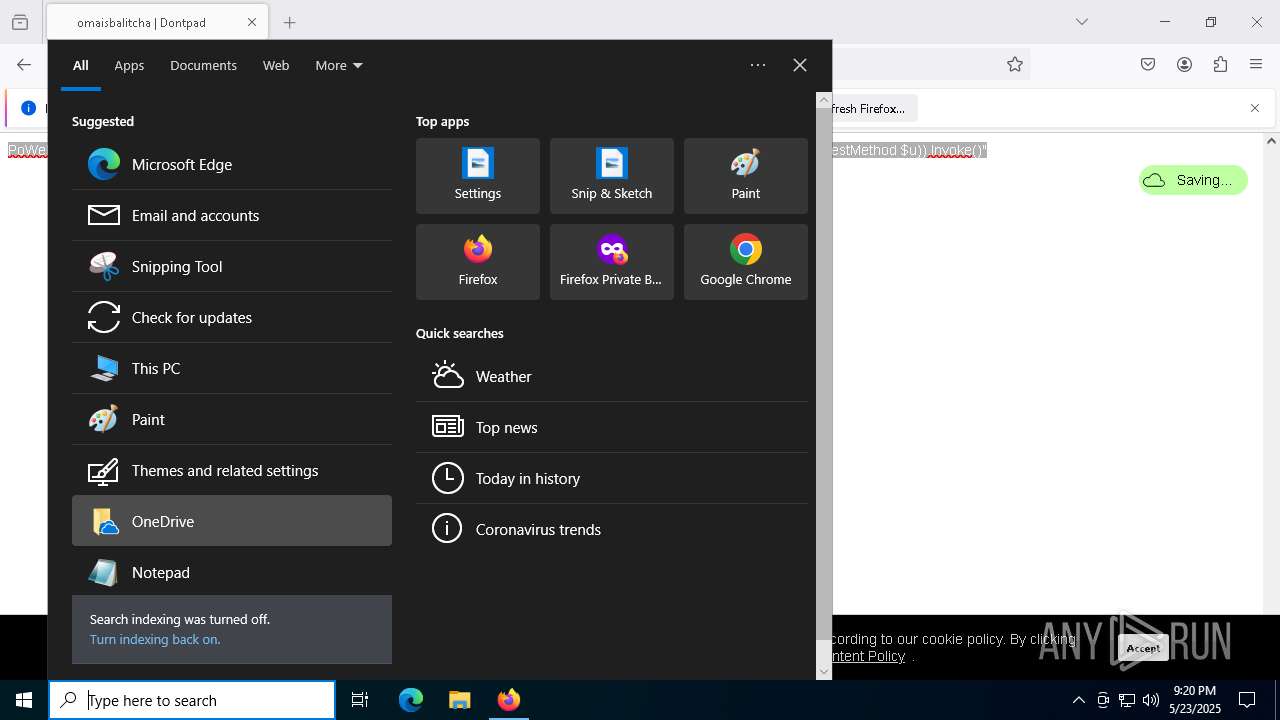This screenshot has height=720, width=1280.
Task: Open the Settings top app tile
Action: click(478, 176)
